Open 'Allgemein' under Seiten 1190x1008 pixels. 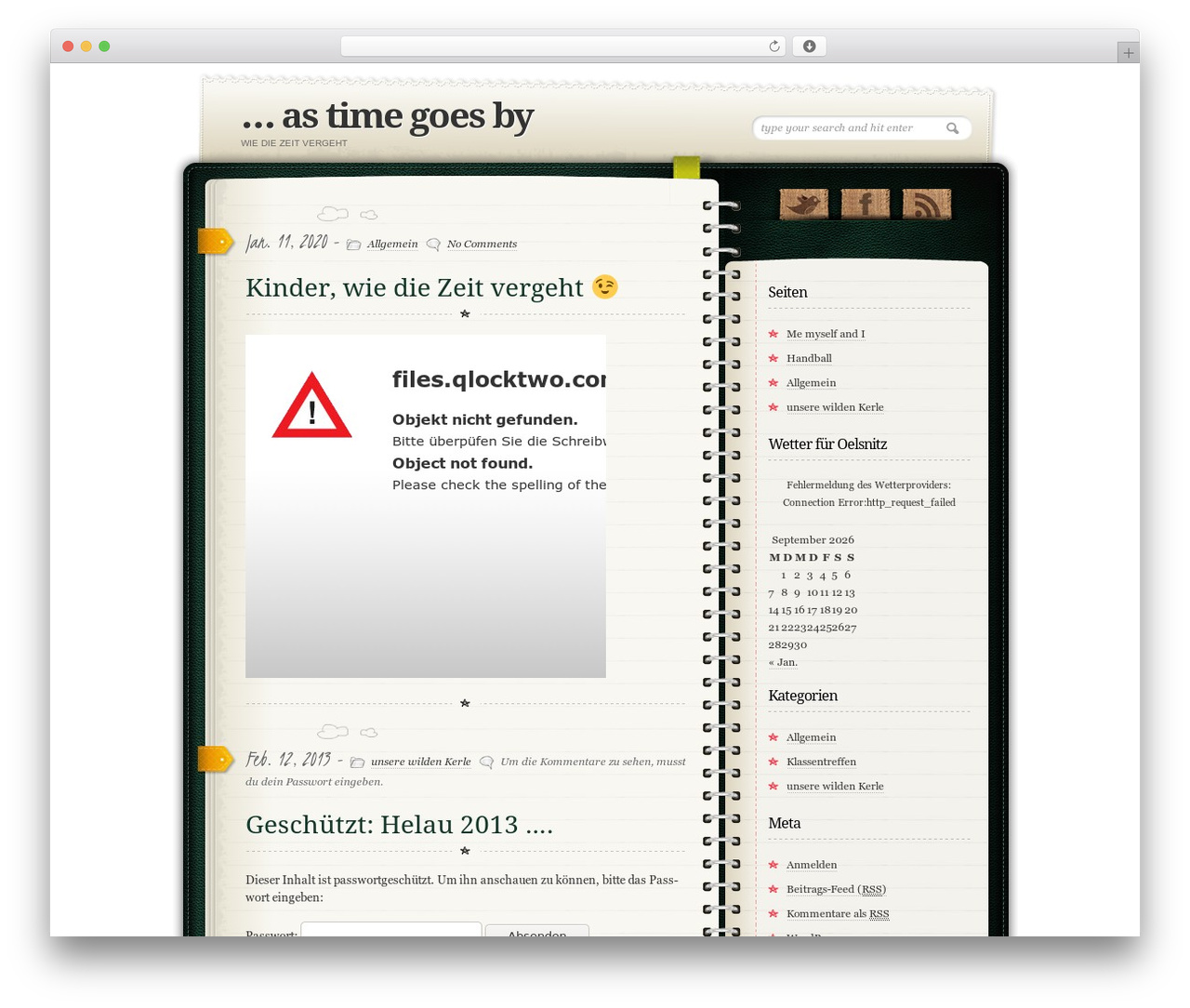pyautogui.click(x=811, y=382)
